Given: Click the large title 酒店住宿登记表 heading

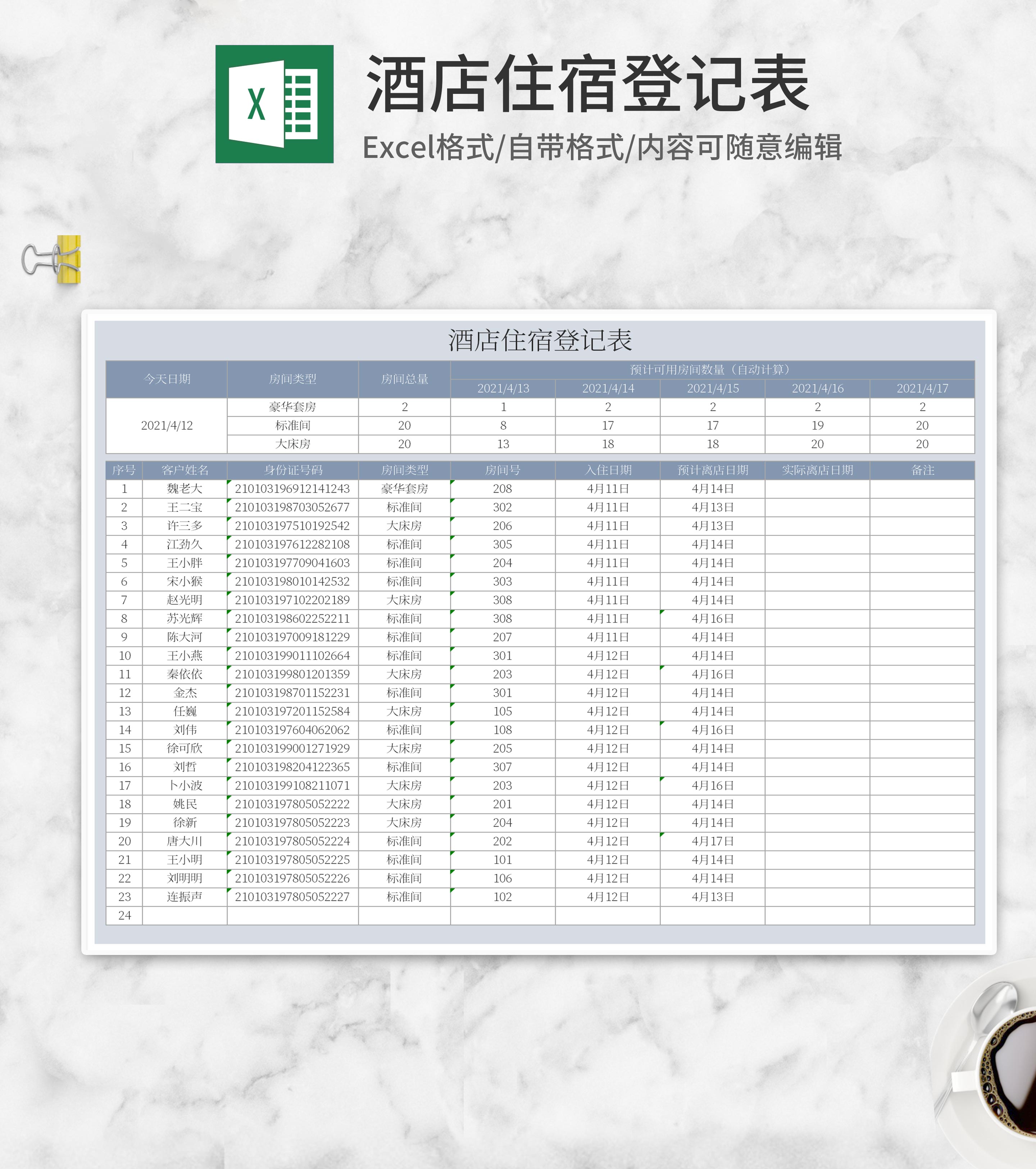Looking at the screenshot, I should (587, 85).
